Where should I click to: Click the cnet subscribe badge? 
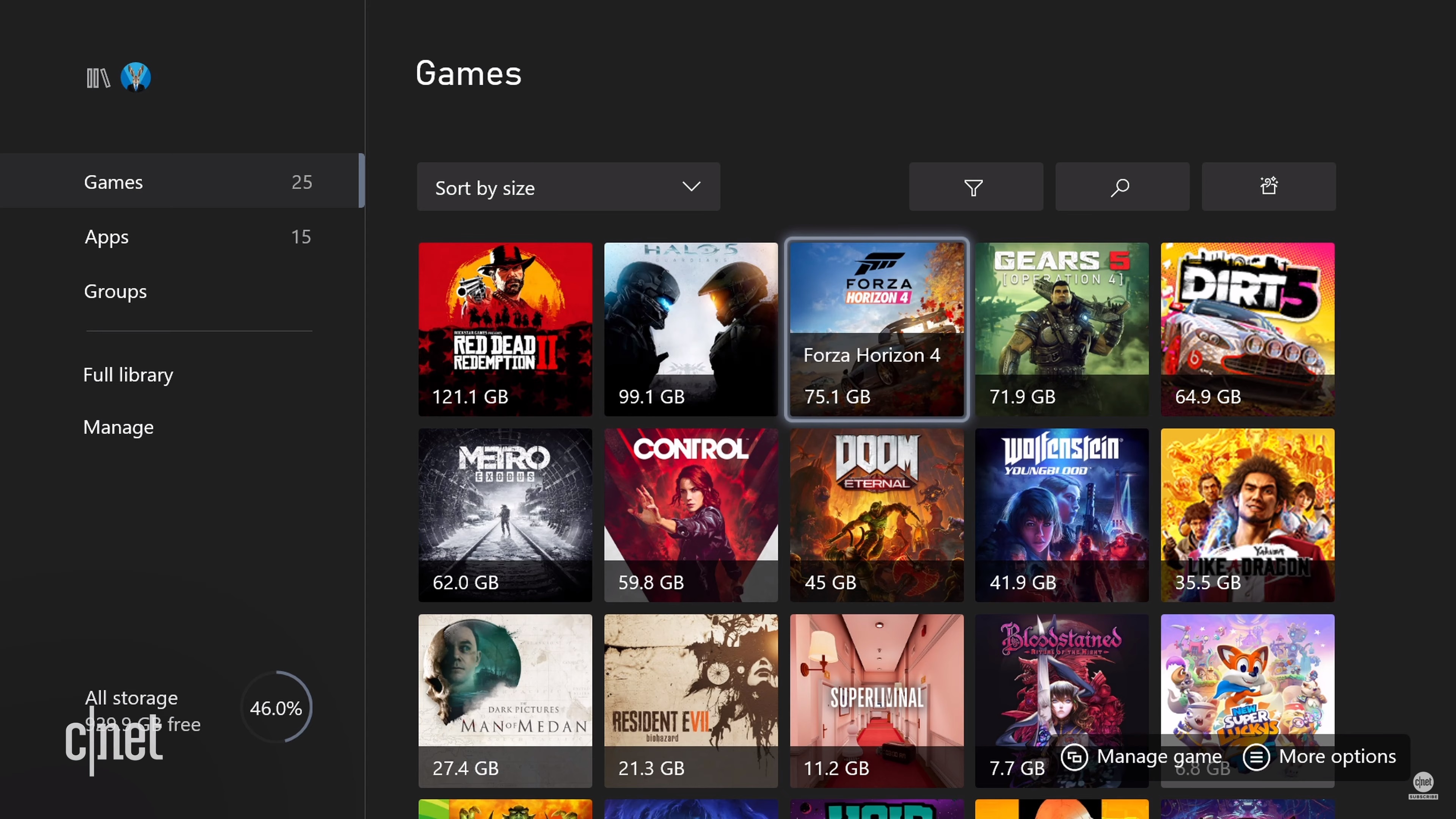pos(1423,786)
